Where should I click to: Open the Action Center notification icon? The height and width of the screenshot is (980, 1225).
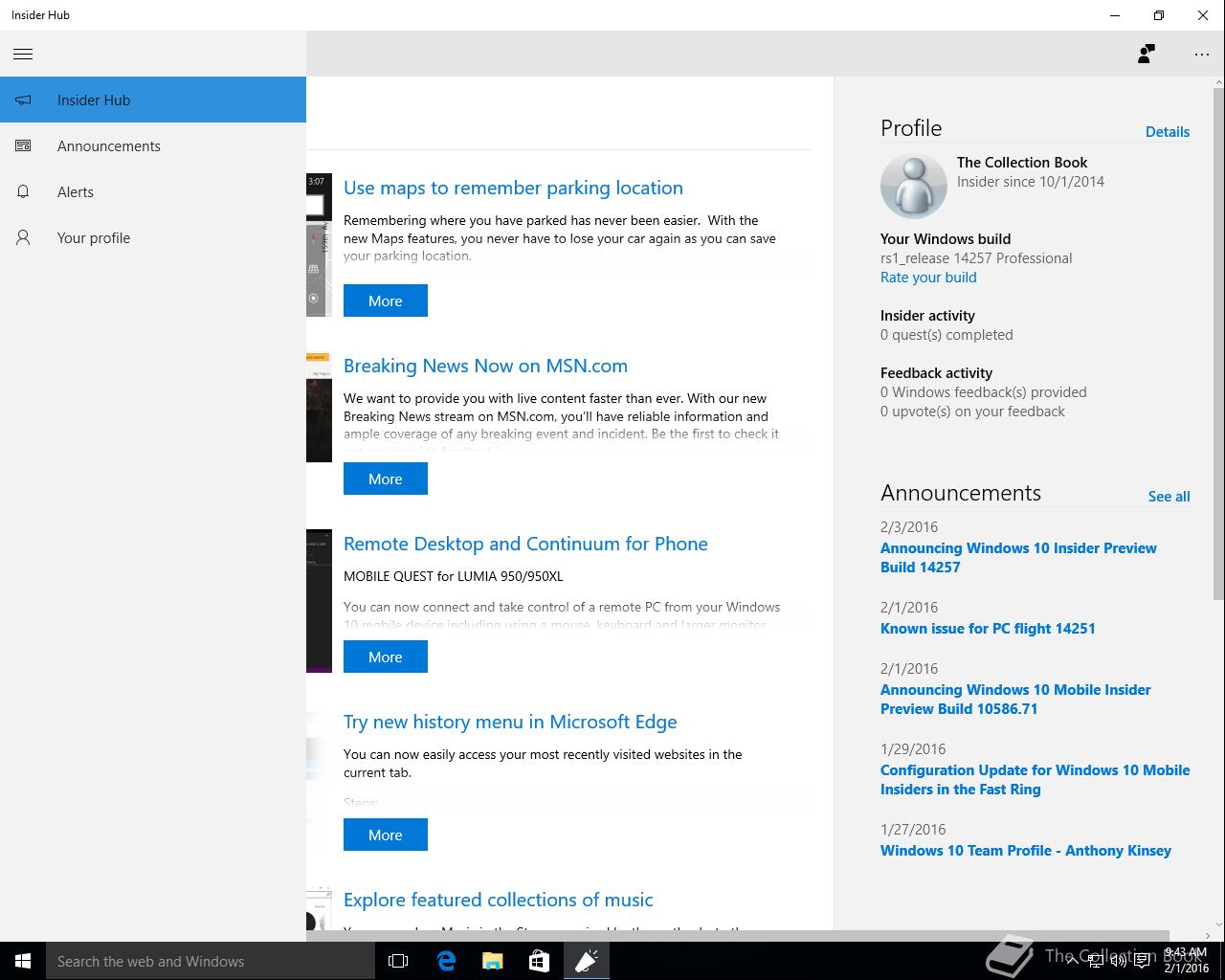tap(1142, 962)
